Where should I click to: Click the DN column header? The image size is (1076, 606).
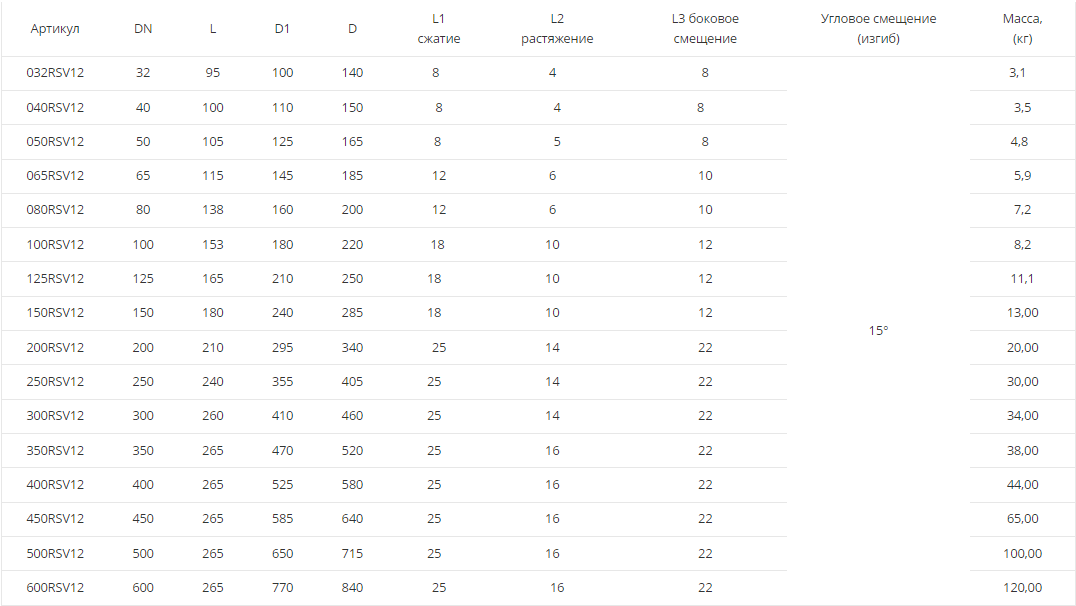point(143,29)
